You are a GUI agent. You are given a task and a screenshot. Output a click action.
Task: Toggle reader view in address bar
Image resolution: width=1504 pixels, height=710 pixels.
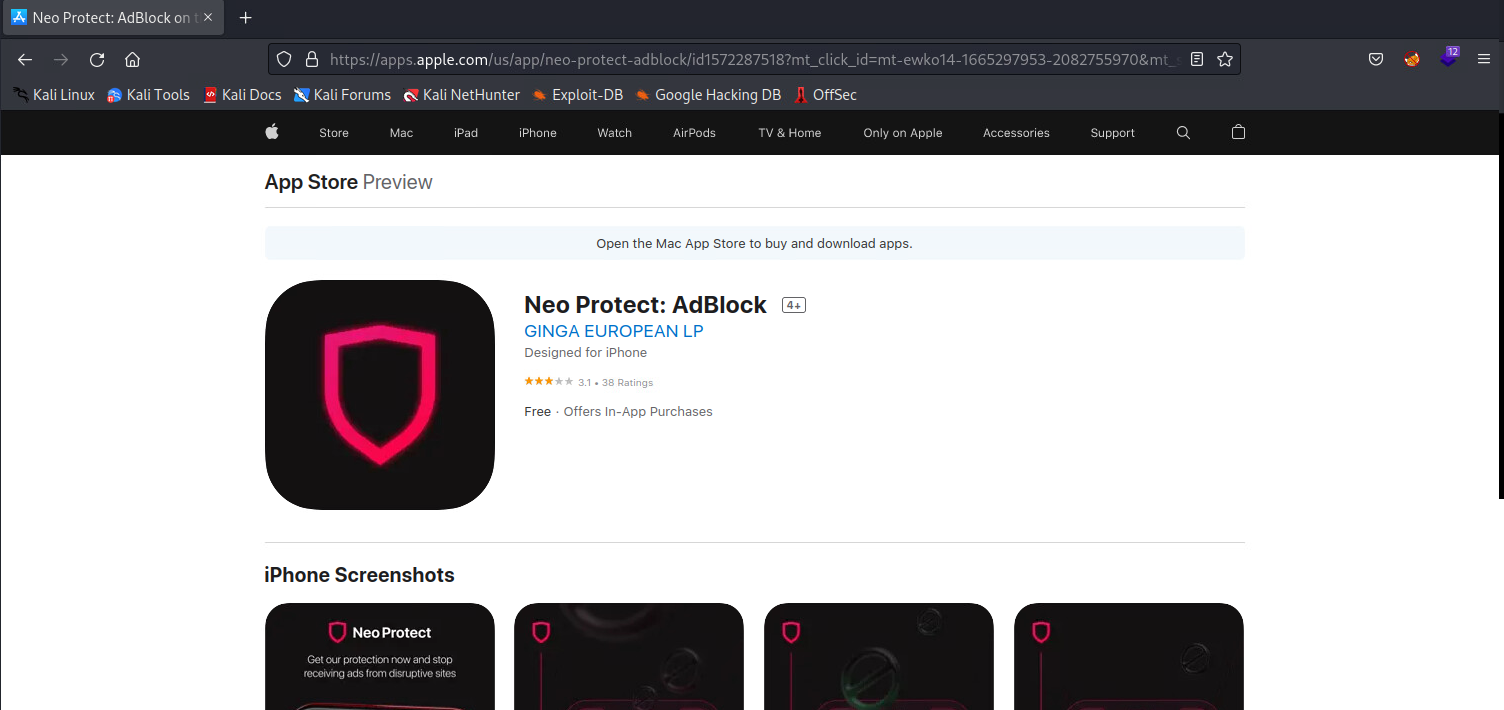[1197, 59]
